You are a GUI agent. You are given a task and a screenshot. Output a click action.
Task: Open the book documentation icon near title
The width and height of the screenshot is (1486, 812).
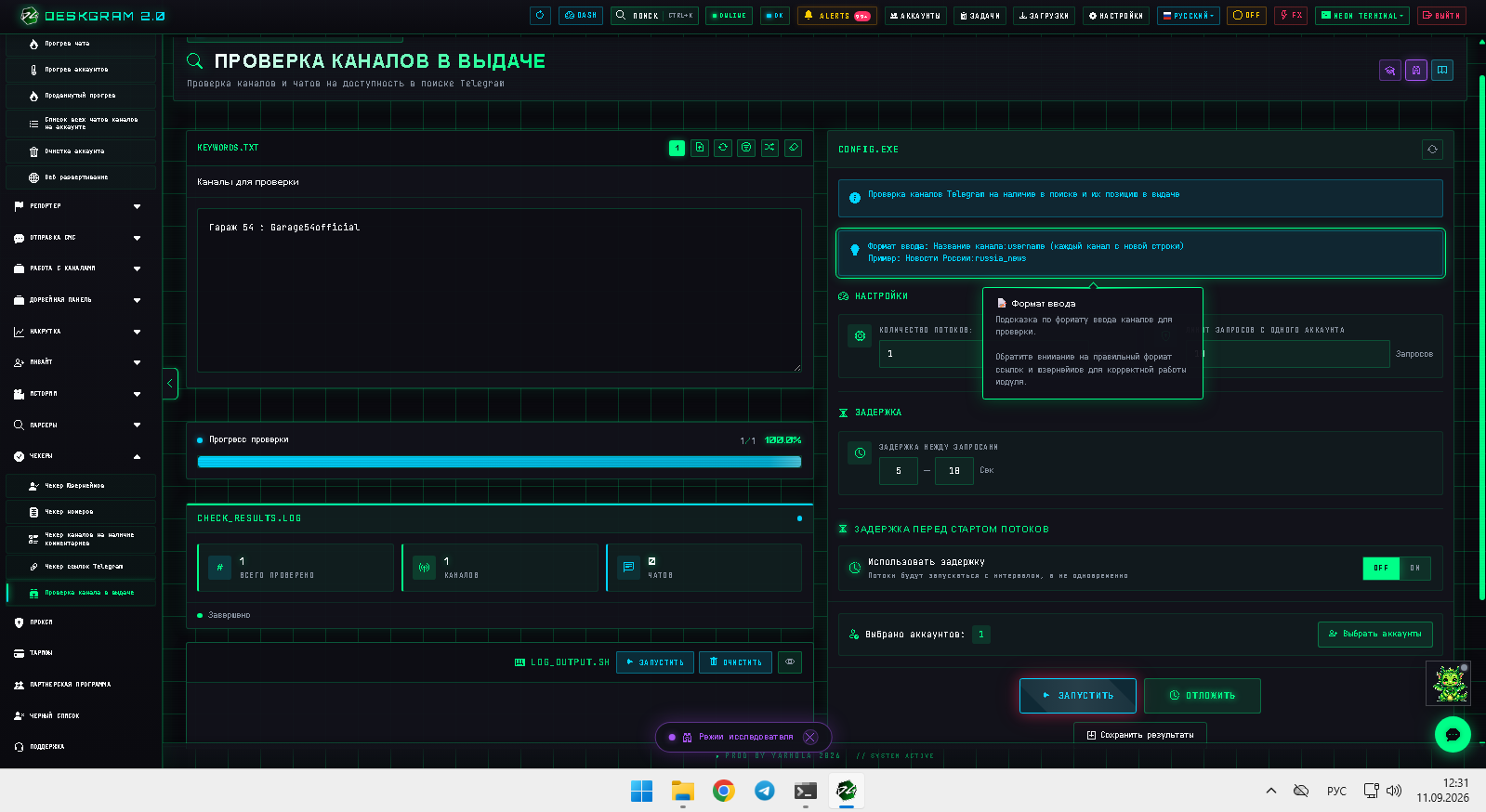(1442, 70)
